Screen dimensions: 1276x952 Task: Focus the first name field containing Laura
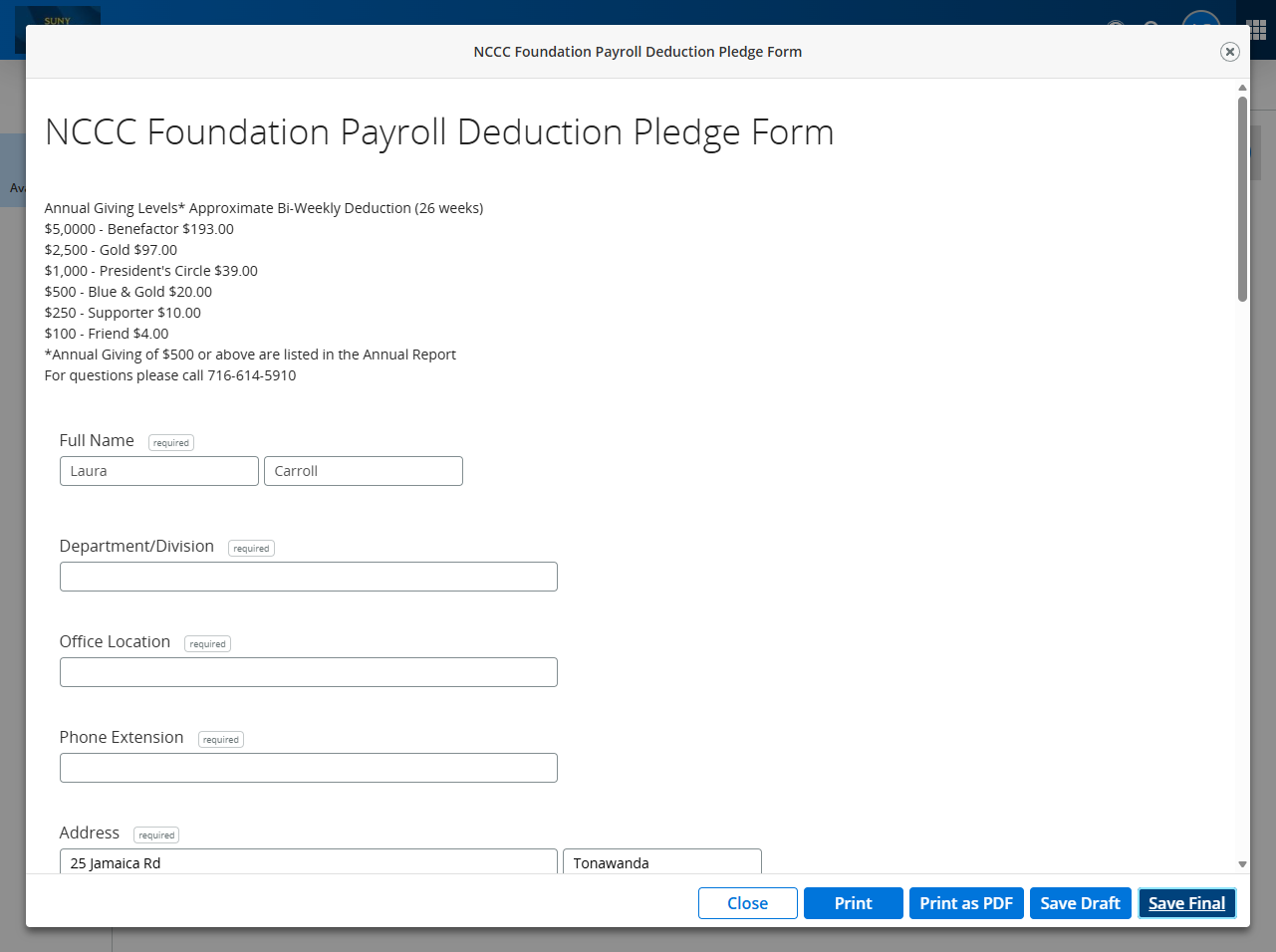coord(159,471)
